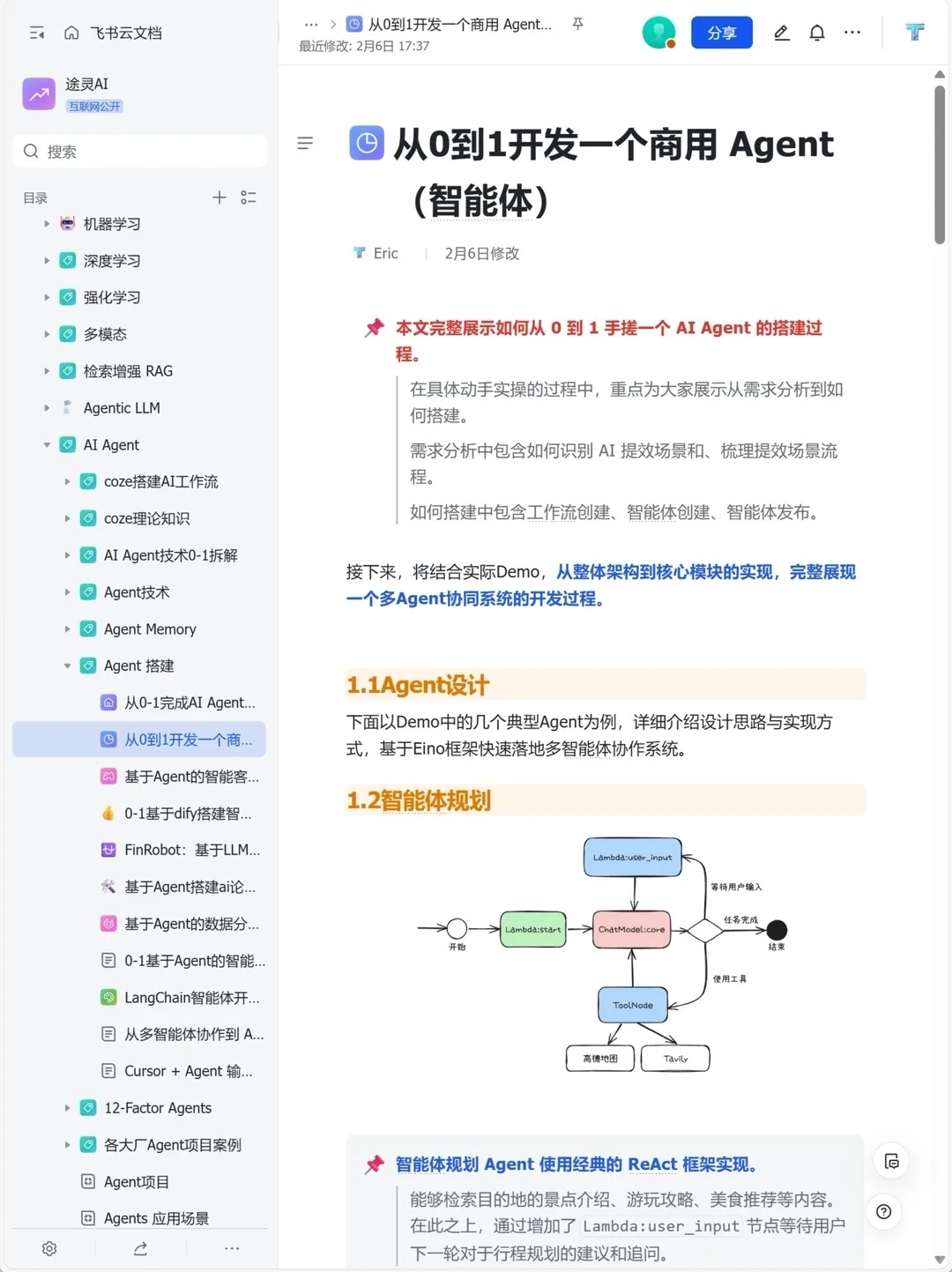The width and height of the screenshot is (952, 1272).
Task: Open the Agent Memory page
Action: coord(150,629)
